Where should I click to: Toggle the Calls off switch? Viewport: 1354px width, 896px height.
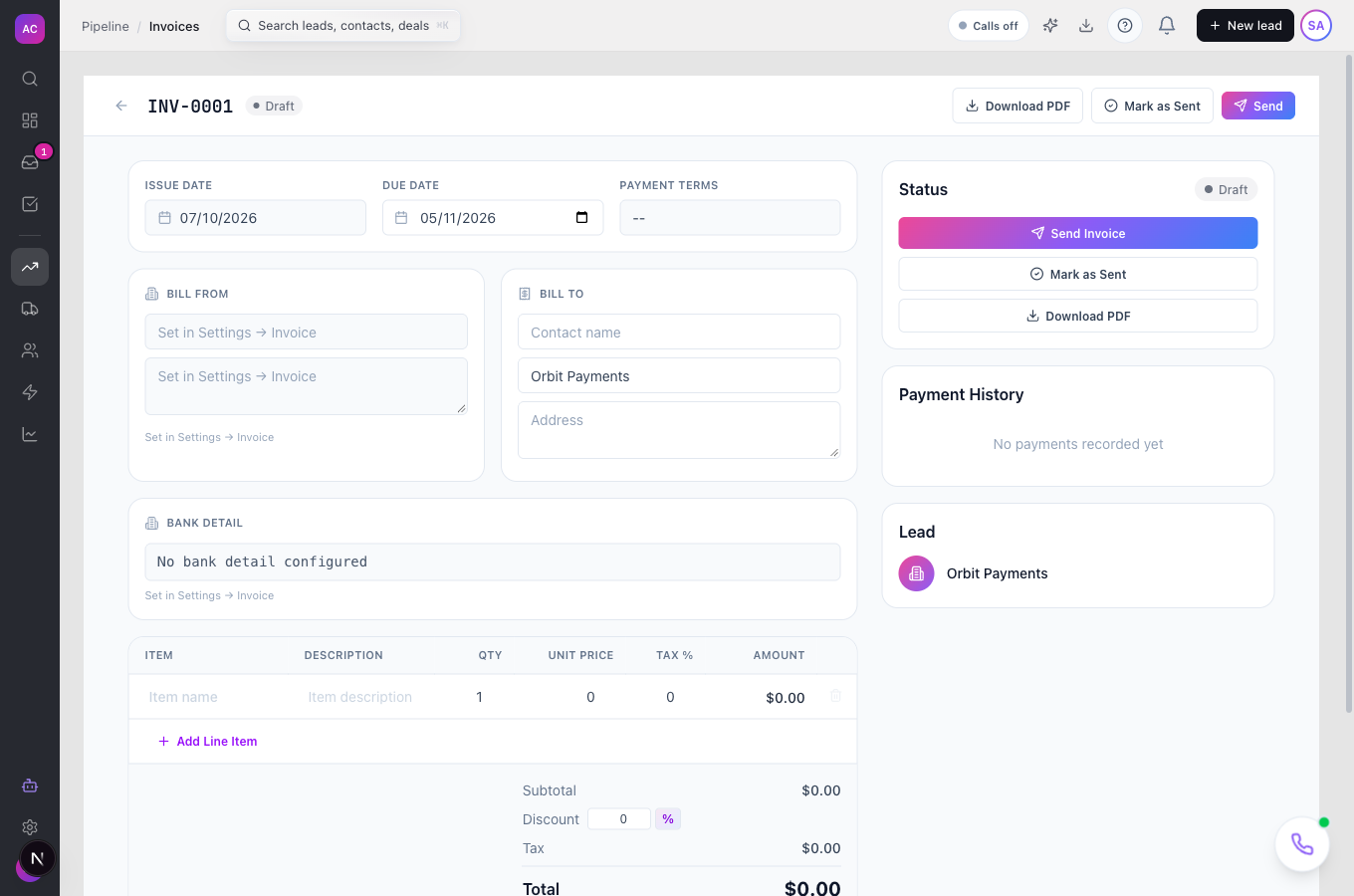tap(989, 26)
